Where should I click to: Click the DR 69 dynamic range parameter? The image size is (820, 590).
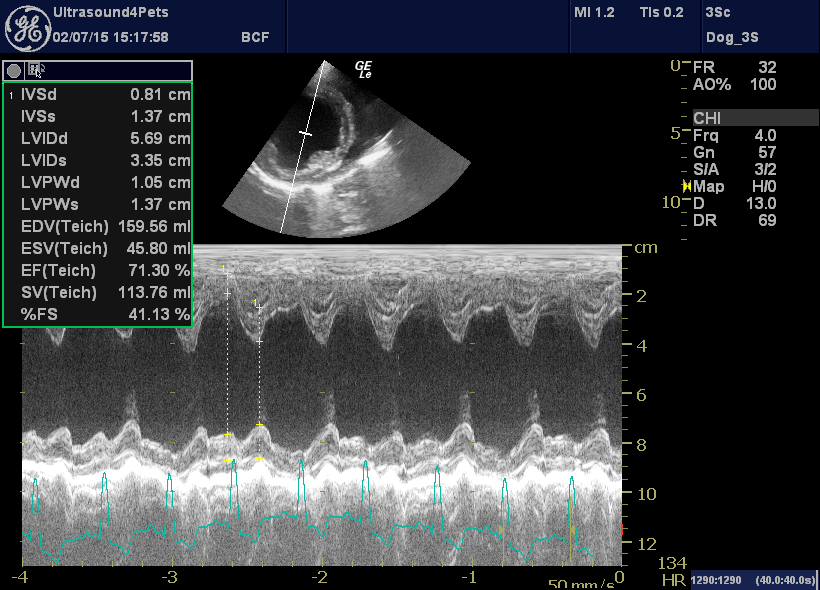point(735,220)
